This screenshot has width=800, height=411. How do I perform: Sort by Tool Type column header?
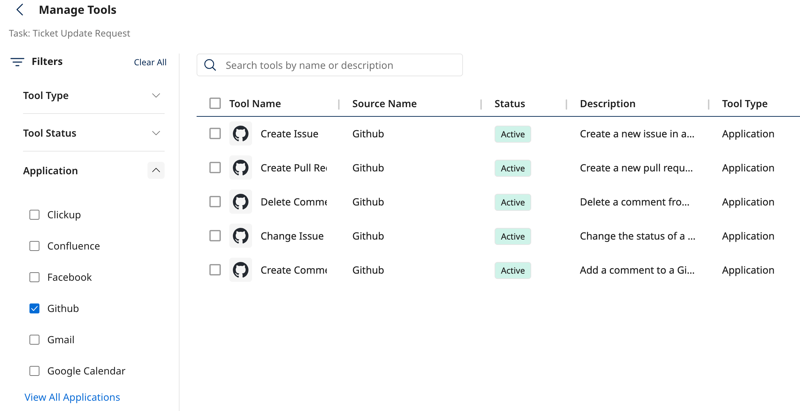pyautogui.click(x=744, y=104)
